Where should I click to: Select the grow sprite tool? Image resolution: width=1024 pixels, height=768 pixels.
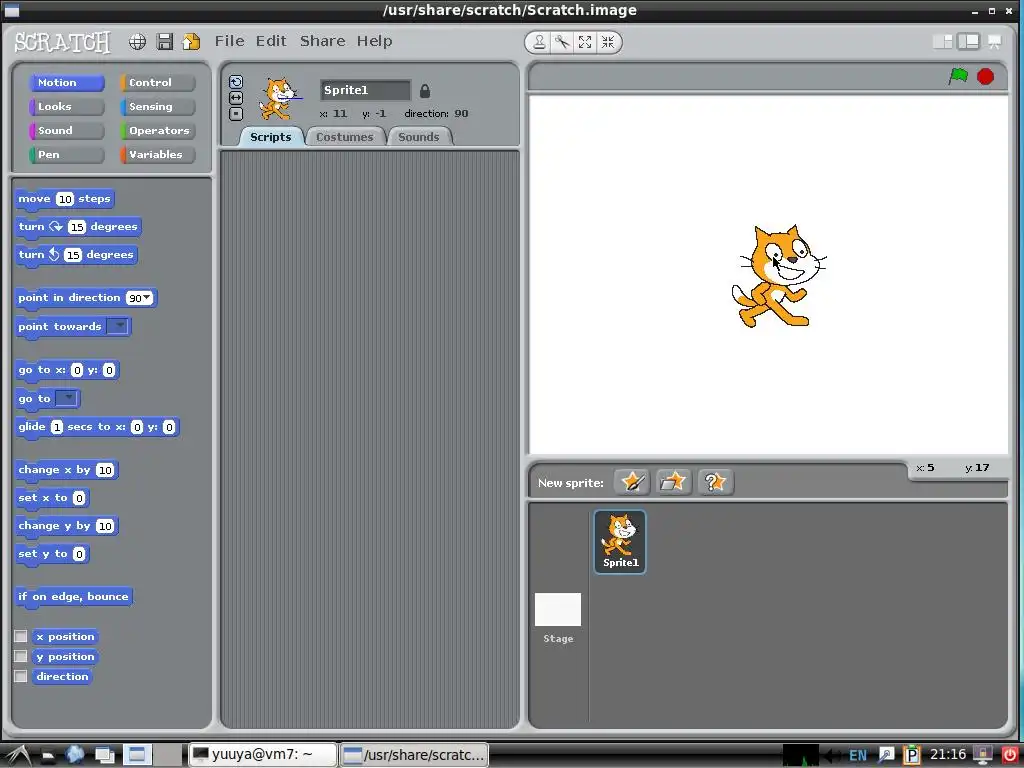point(585,42)
